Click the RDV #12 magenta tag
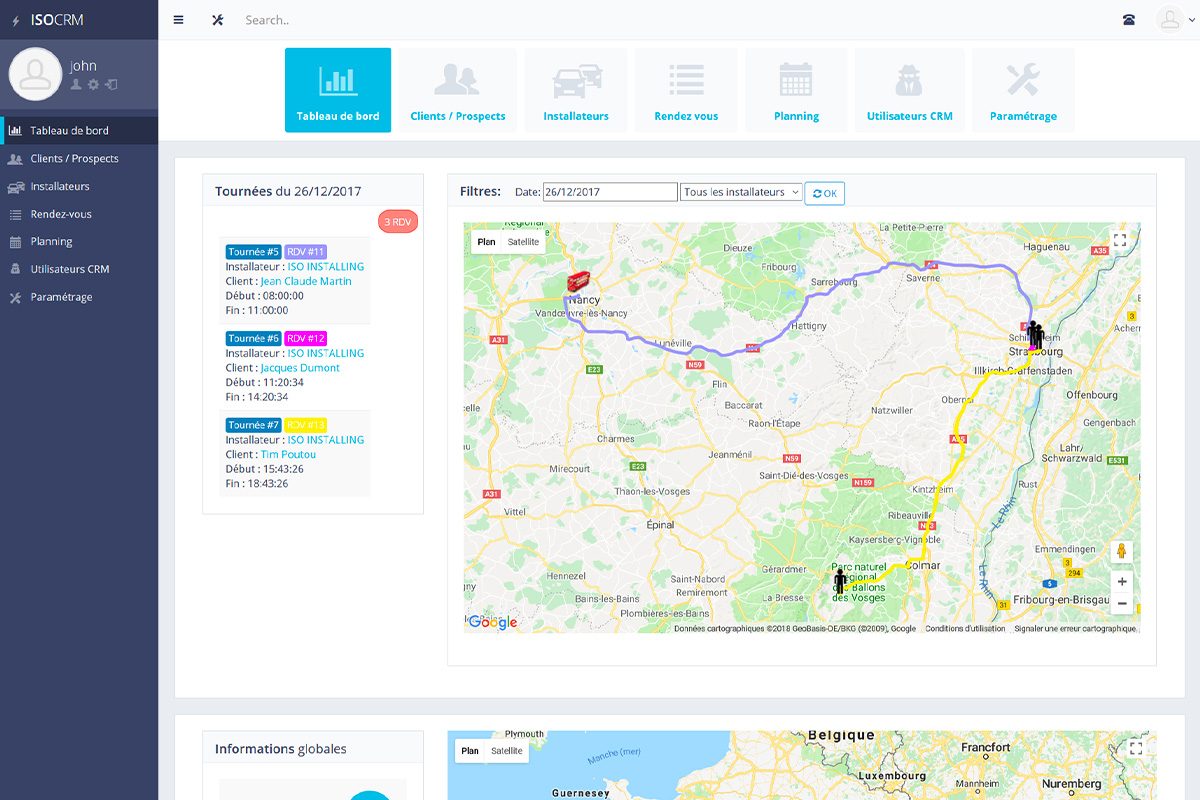This screenshot has height=800, width=1200. coord(306,339)
